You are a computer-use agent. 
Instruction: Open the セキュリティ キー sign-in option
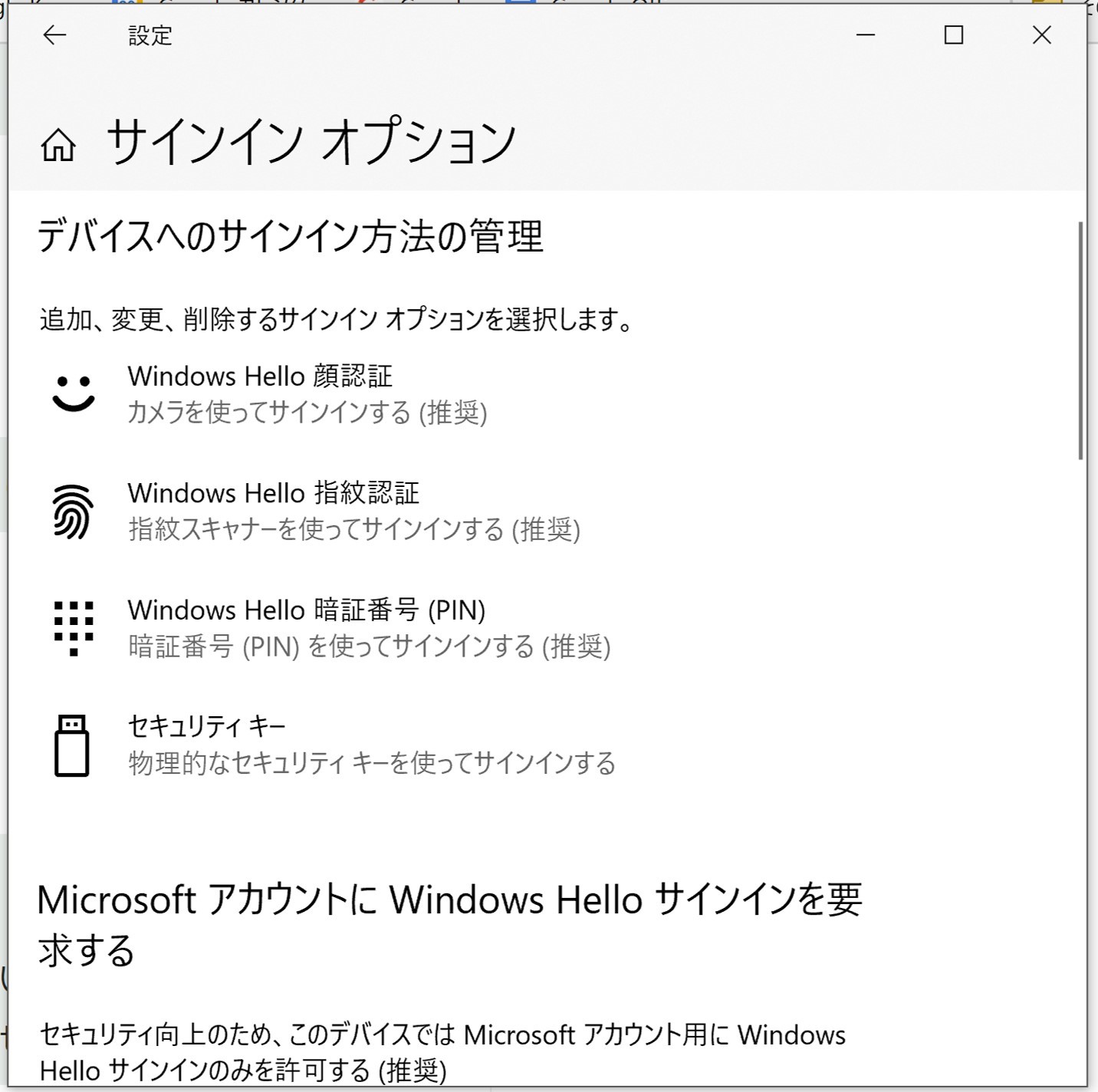(x=206, y=726)
